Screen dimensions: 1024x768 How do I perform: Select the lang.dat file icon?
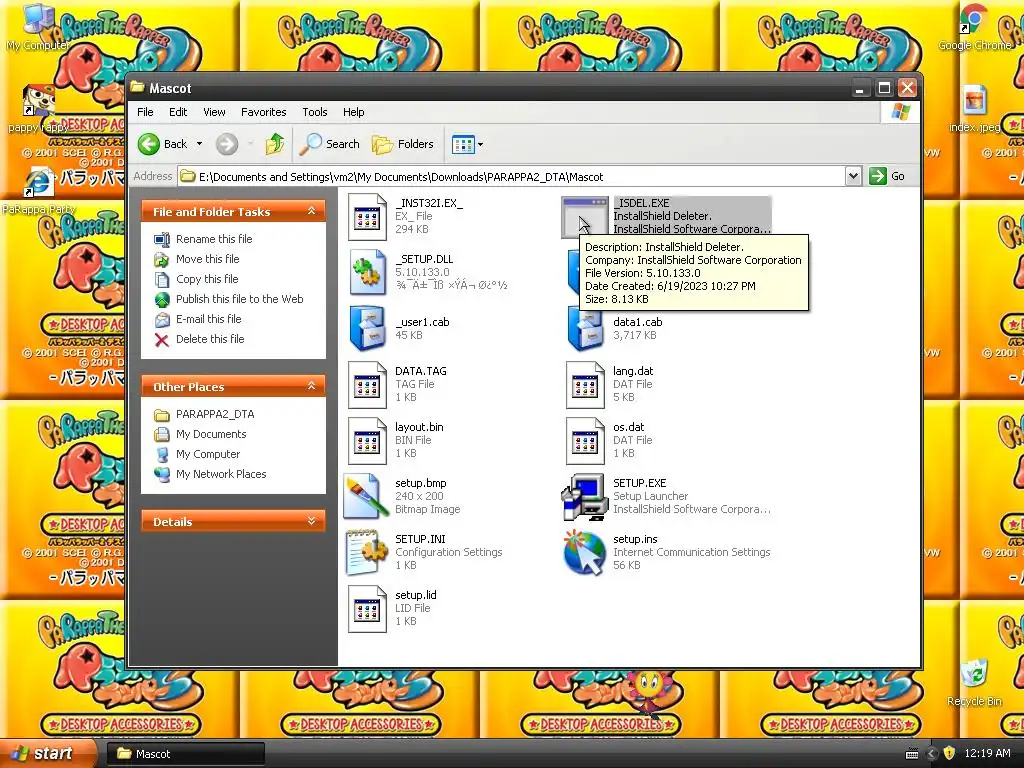point(584,385)
